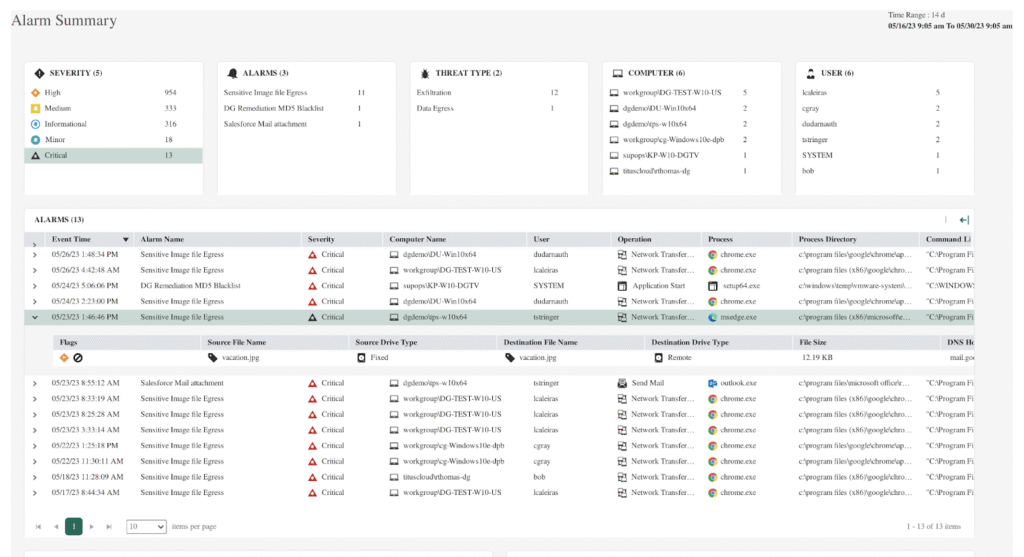The image size is (1024, 557).
Task: Open the items per page dropdown
Action: (146, 526)
